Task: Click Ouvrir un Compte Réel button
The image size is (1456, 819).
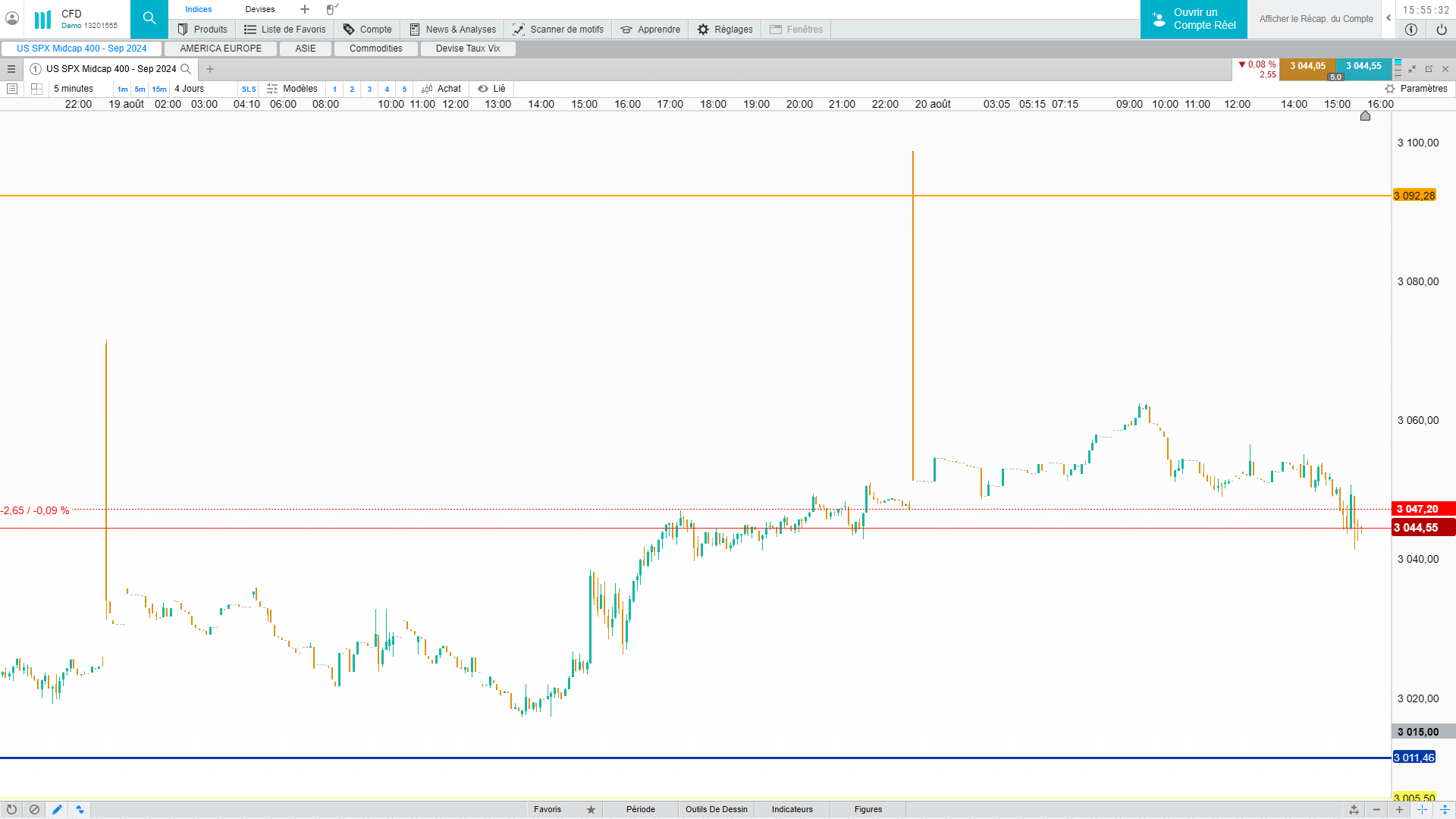Action: tap(1194, 19)
